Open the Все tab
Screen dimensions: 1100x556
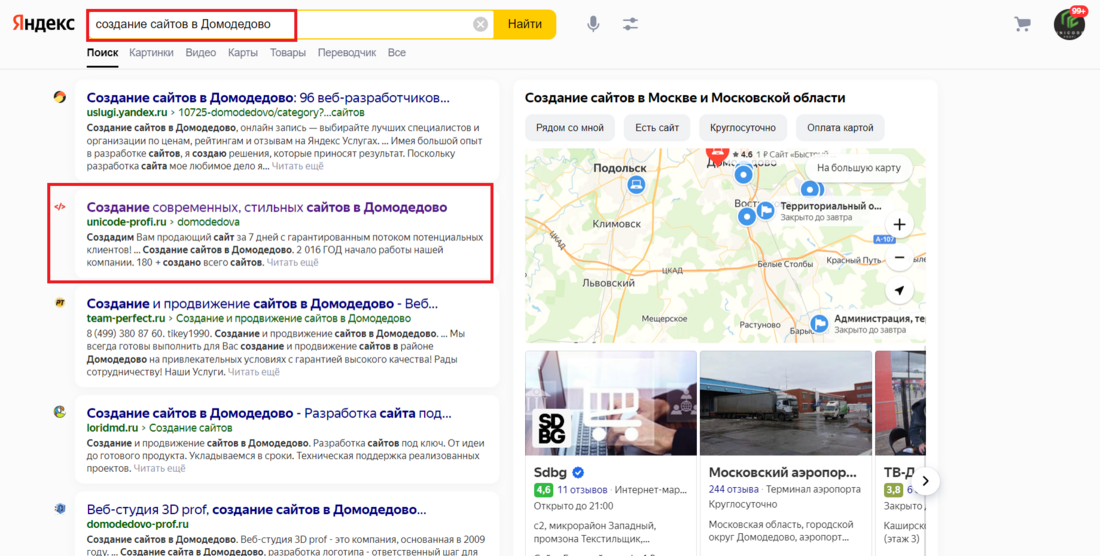[x=396, y=53]
